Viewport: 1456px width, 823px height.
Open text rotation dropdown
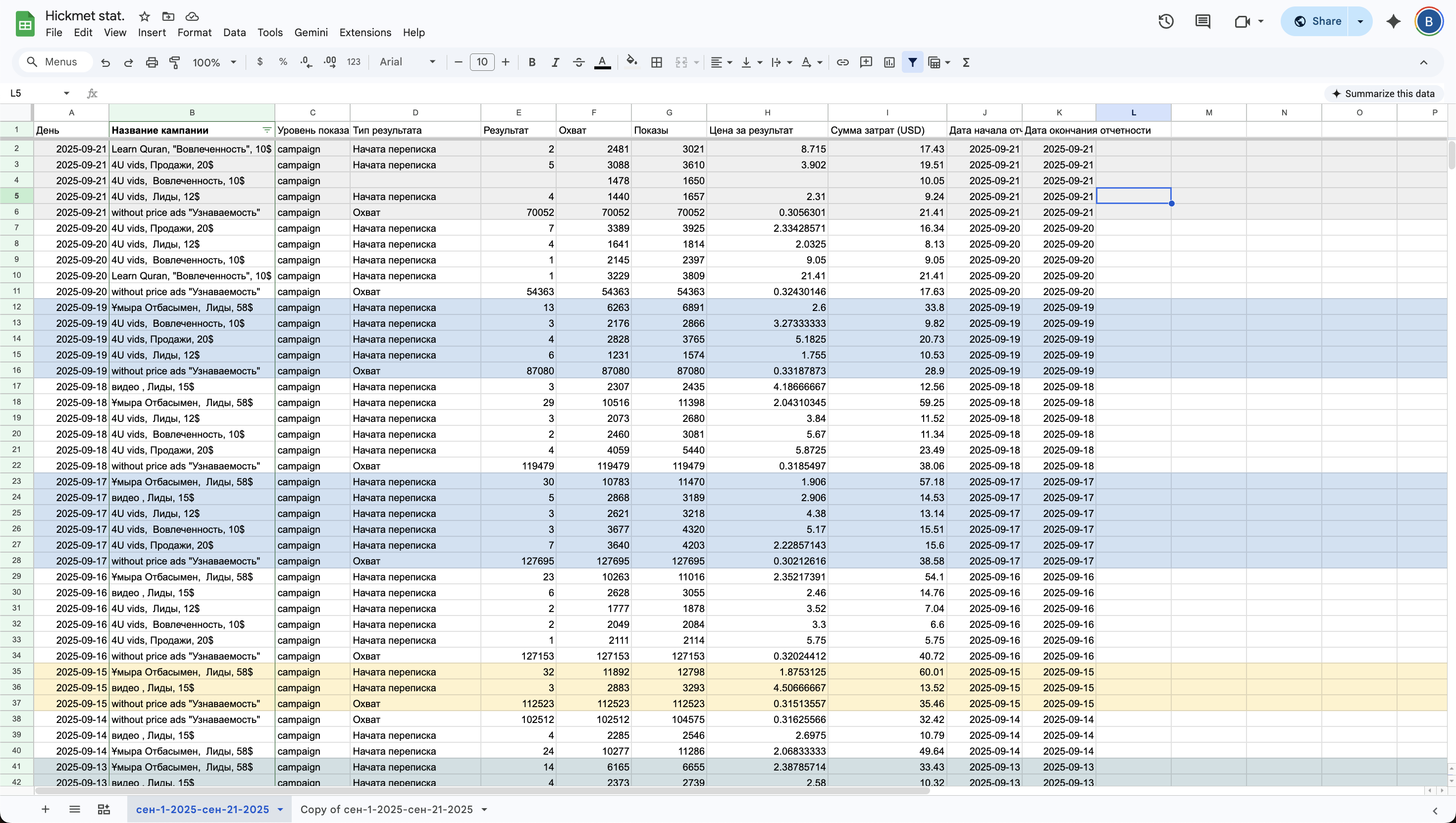pyautogui.click(x=812, y=62)
